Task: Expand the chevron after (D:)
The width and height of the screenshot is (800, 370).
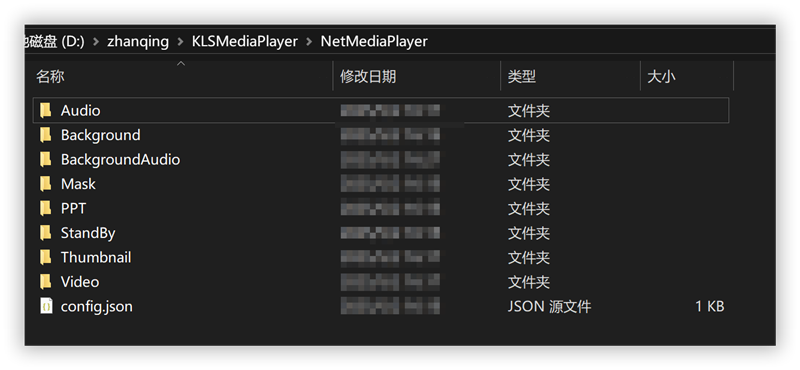Action: pyautogui.click(x=96, y=42)
